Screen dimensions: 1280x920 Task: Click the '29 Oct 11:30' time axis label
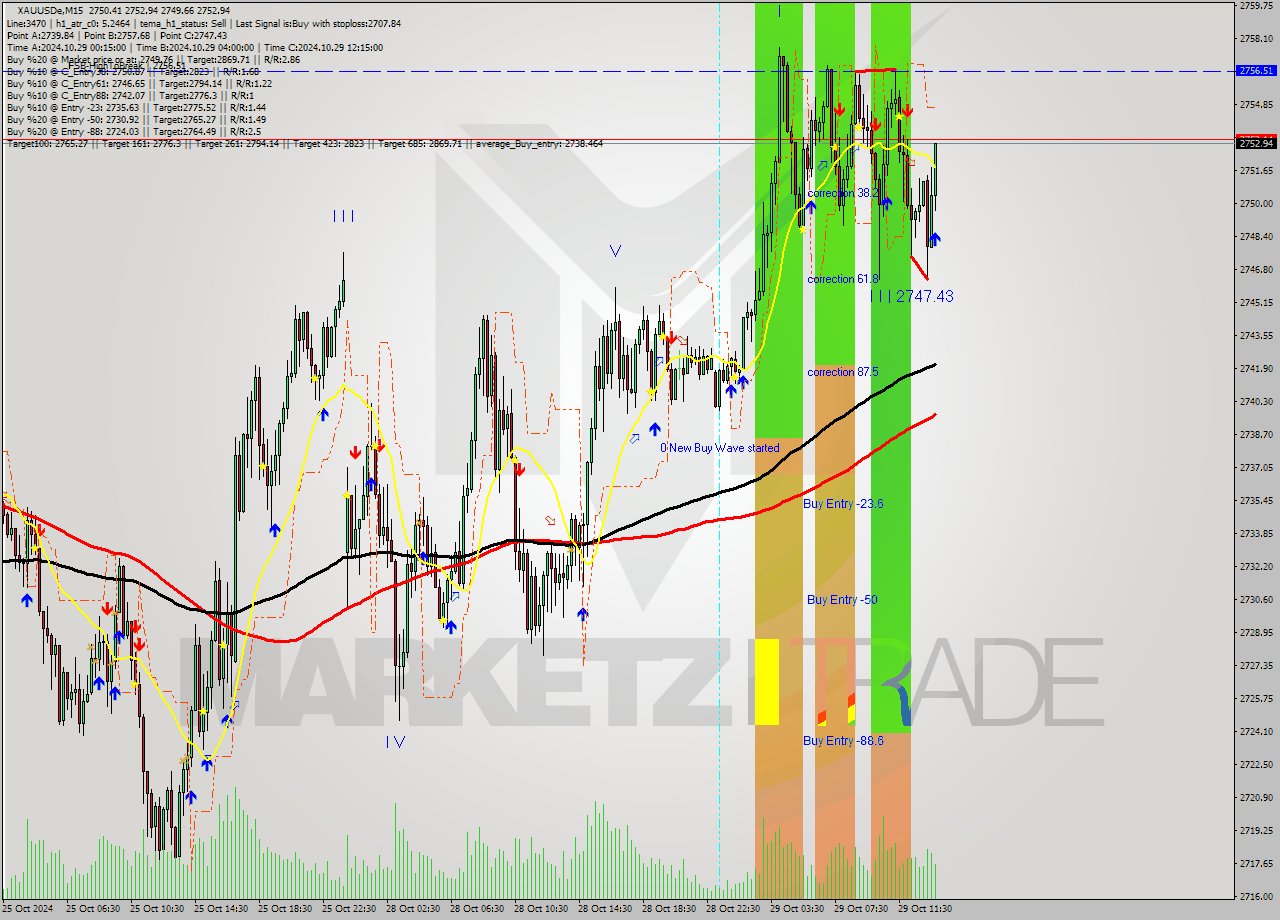926,909
